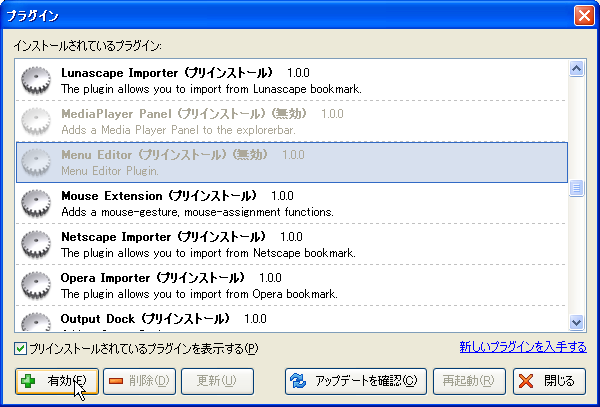This screenshot has width=600, height=407.
Task: Click the Output Dock gear icon
Action: click(36, 322)
